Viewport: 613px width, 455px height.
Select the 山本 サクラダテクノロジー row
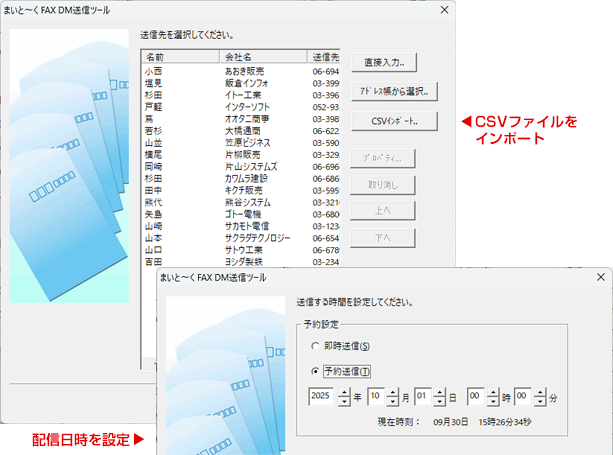point(240,238)
